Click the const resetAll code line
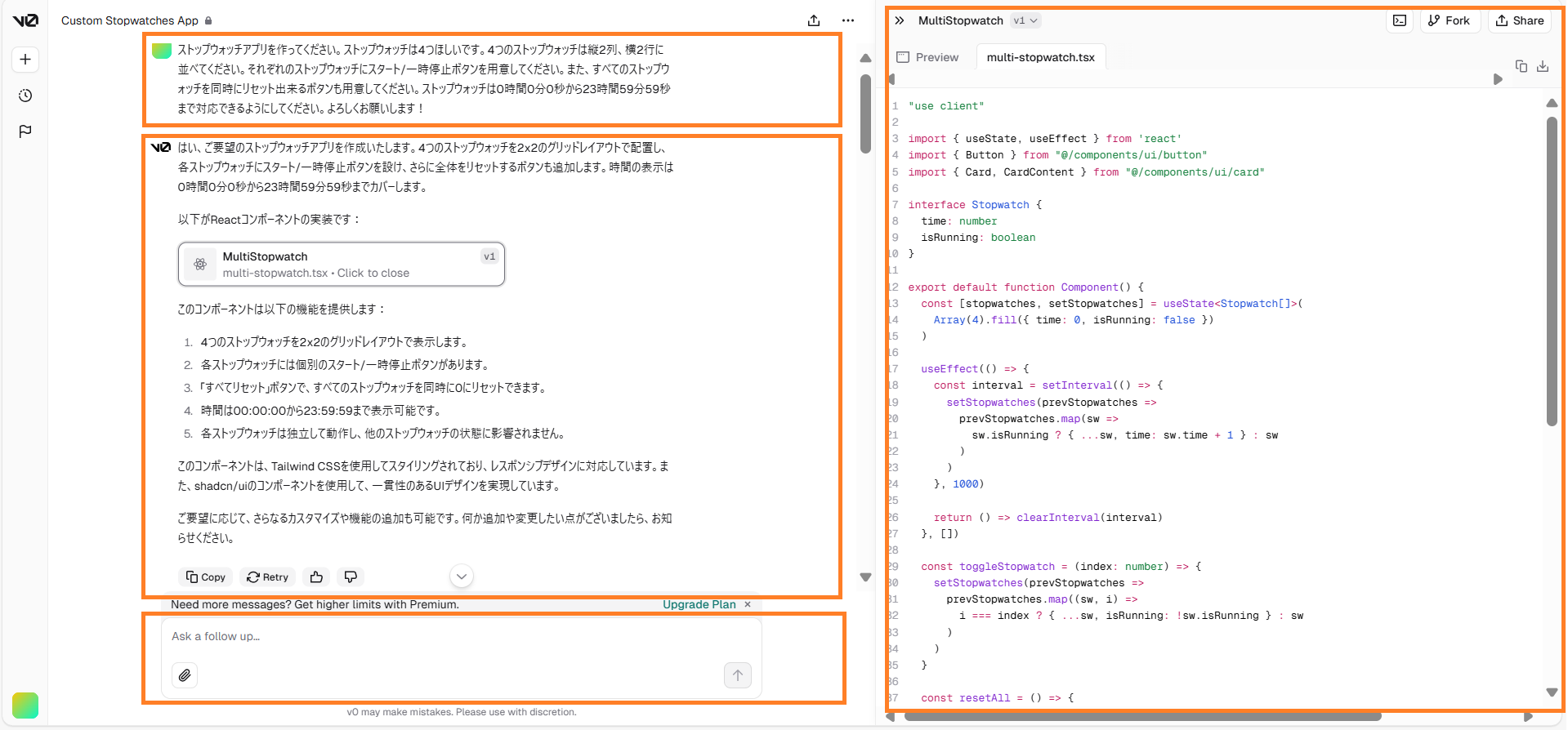Viewport: 1568px width, 730px height. click(997, 698)
